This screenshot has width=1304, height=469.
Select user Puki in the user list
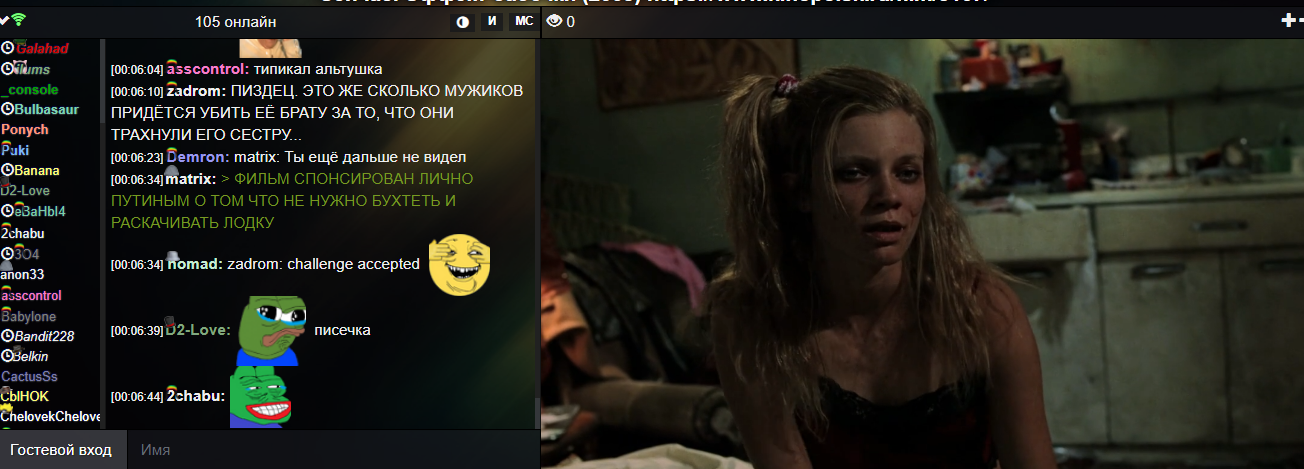pyautogui.click(x=15, y=151)
